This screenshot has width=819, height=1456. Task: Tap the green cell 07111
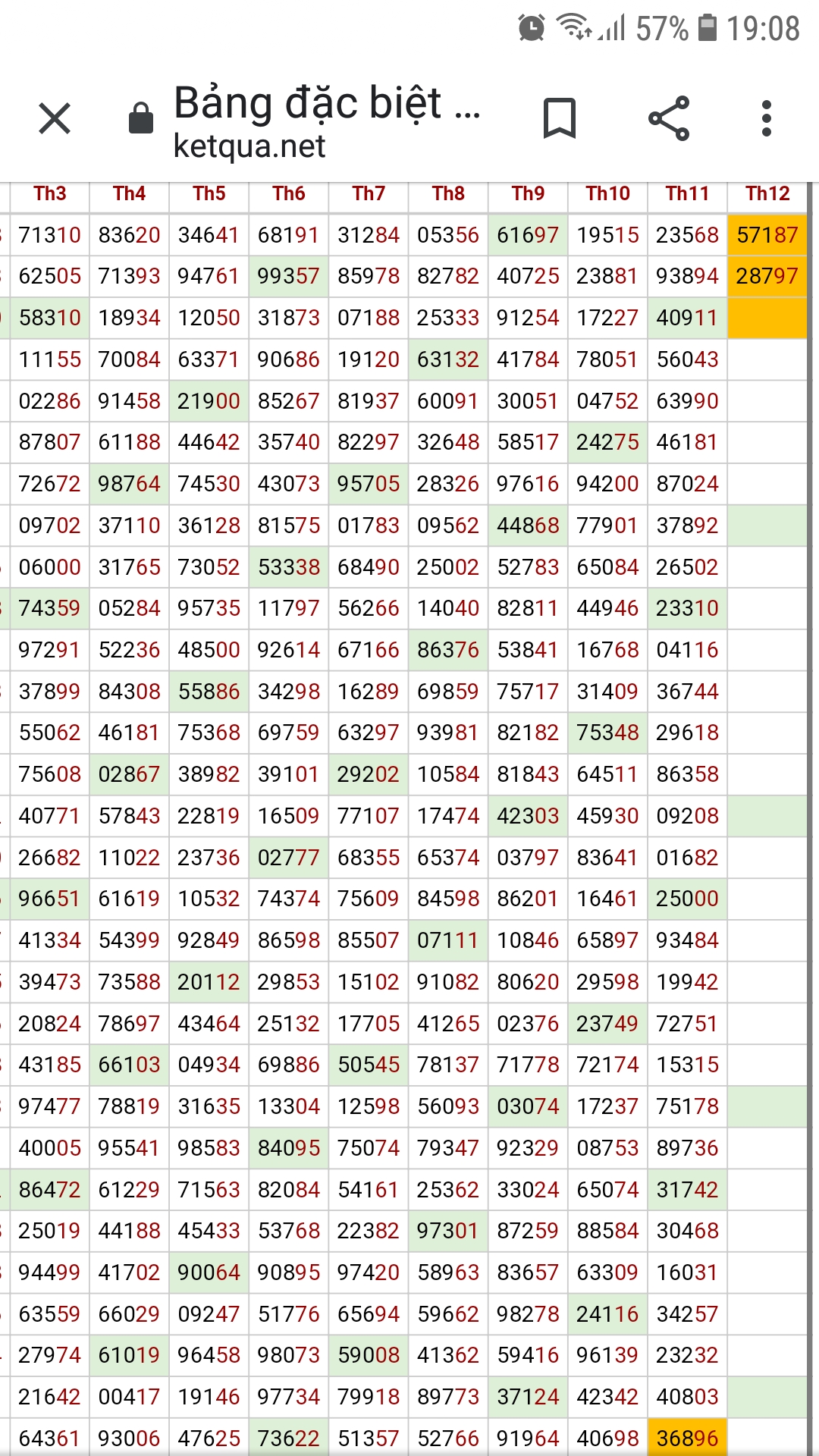pos(448,940)
